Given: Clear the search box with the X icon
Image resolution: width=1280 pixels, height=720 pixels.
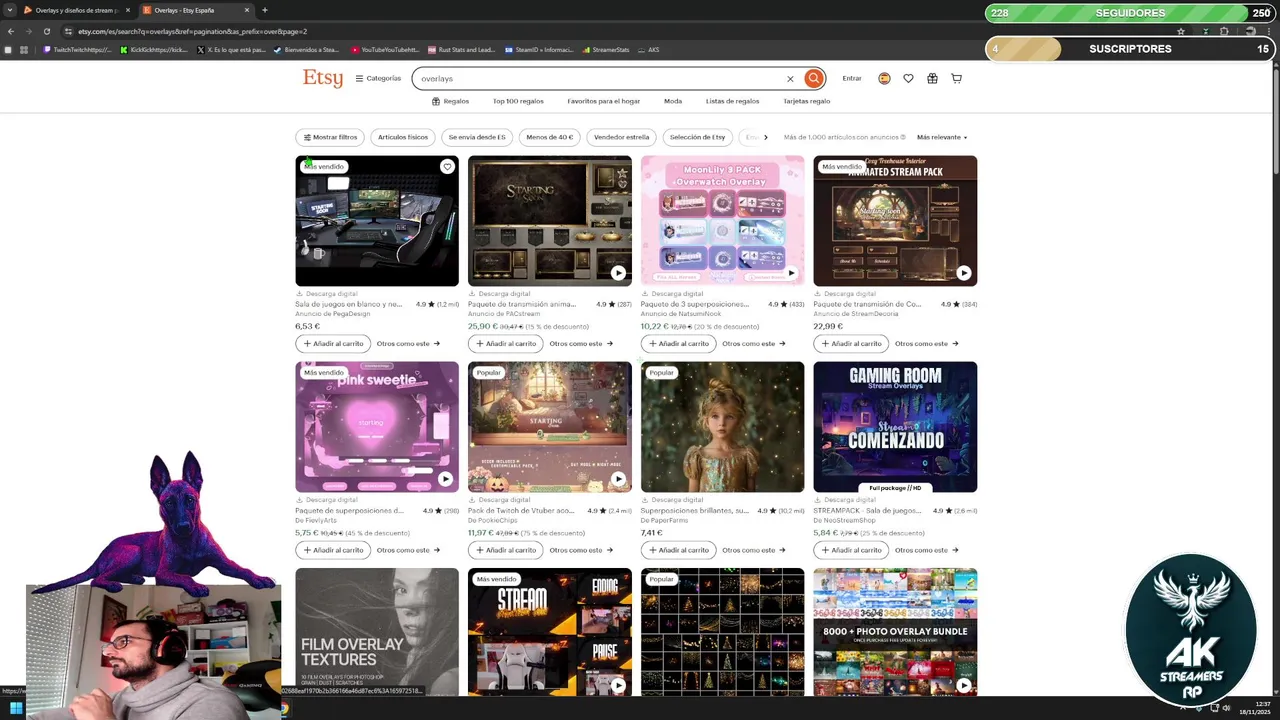Looking at the screenshot, I should (789, 79).
